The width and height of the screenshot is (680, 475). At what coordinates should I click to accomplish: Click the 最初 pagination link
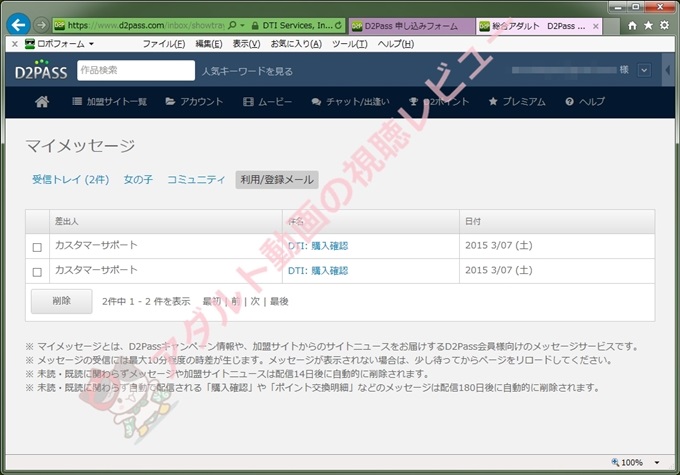pyautogui.click(x=212, y=301)
